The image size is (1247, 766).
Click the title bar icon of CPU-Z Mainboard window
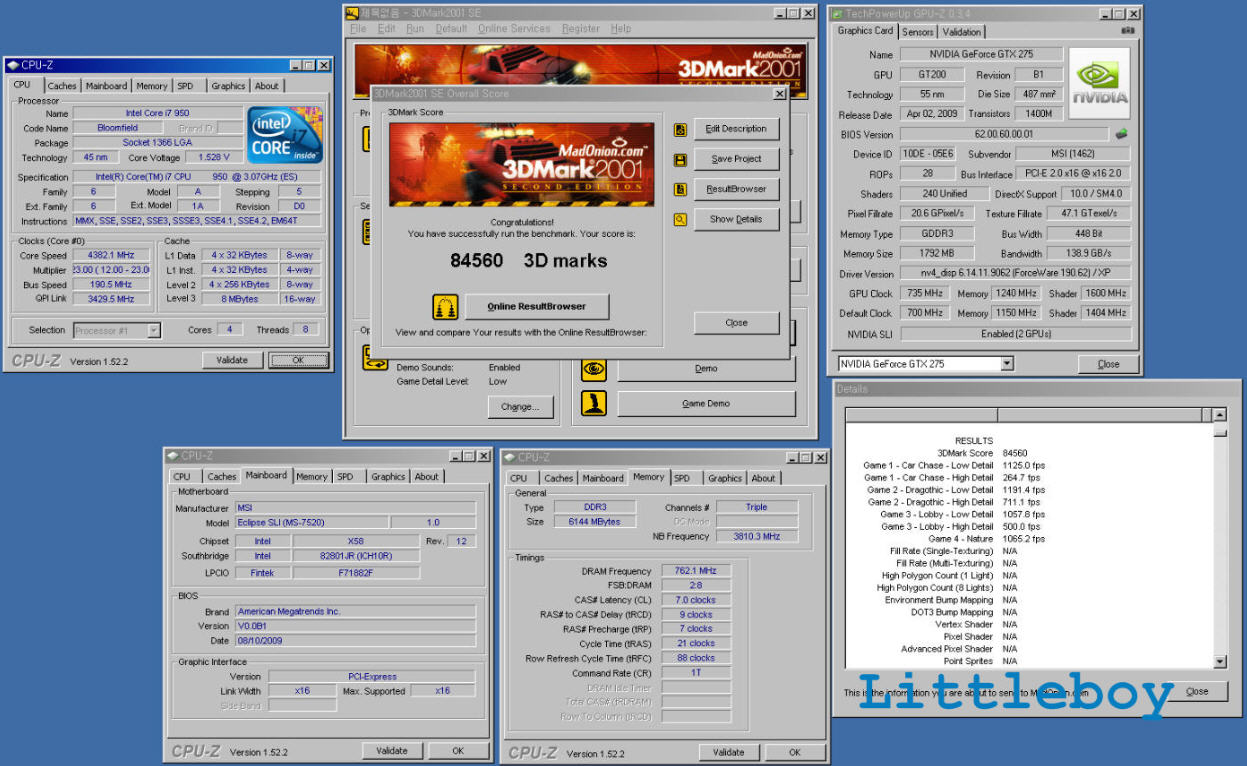173,456
